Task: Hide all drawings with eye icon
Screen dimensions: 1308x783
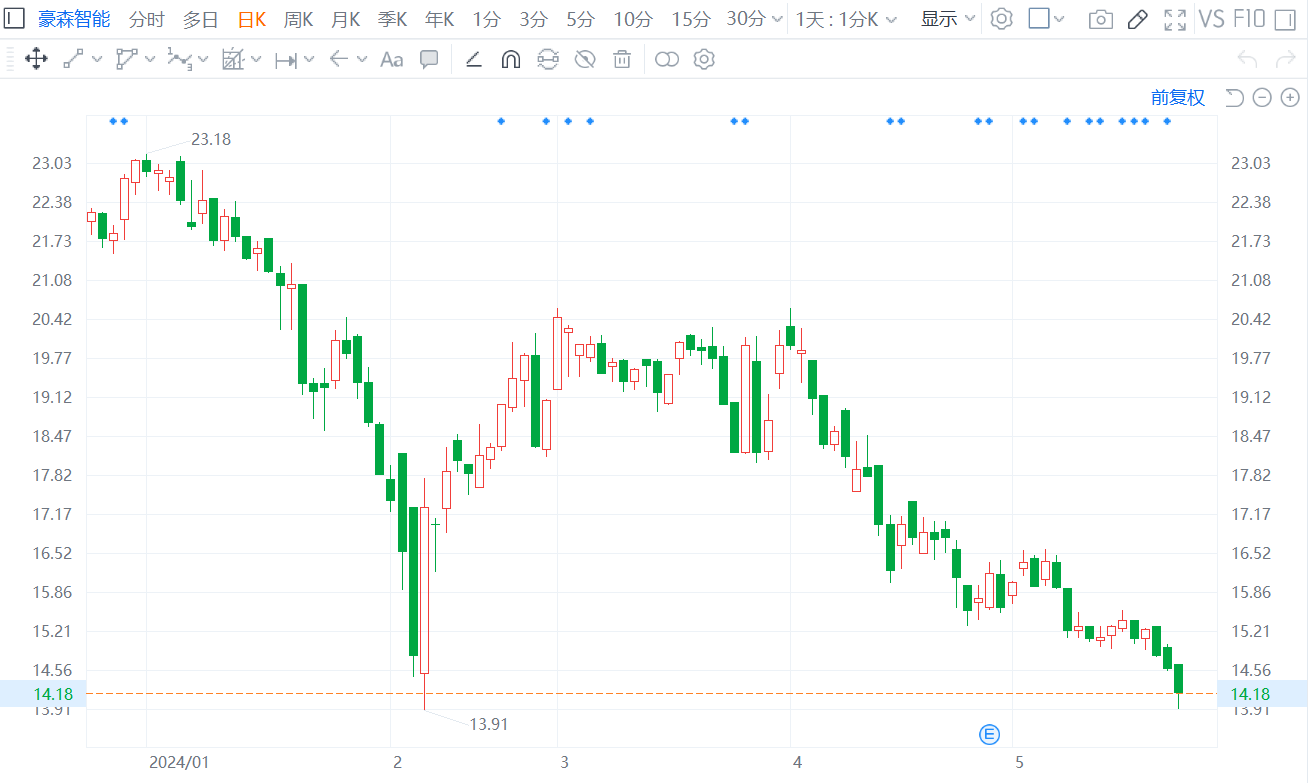Action: 585,60
